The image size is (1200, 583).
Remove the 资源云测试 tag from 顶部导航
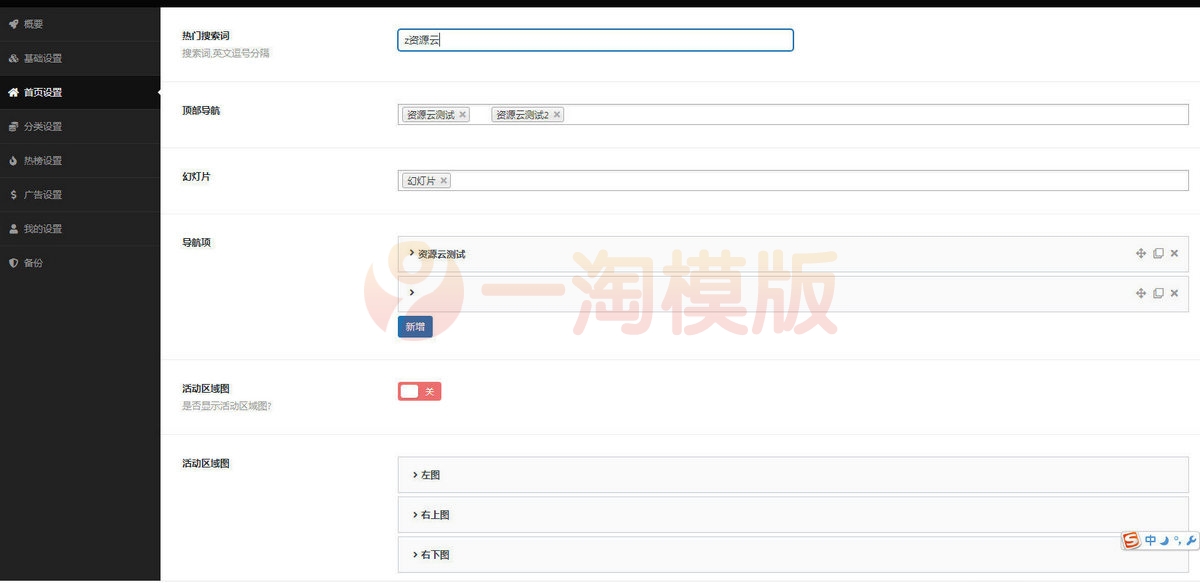(462, 114)
